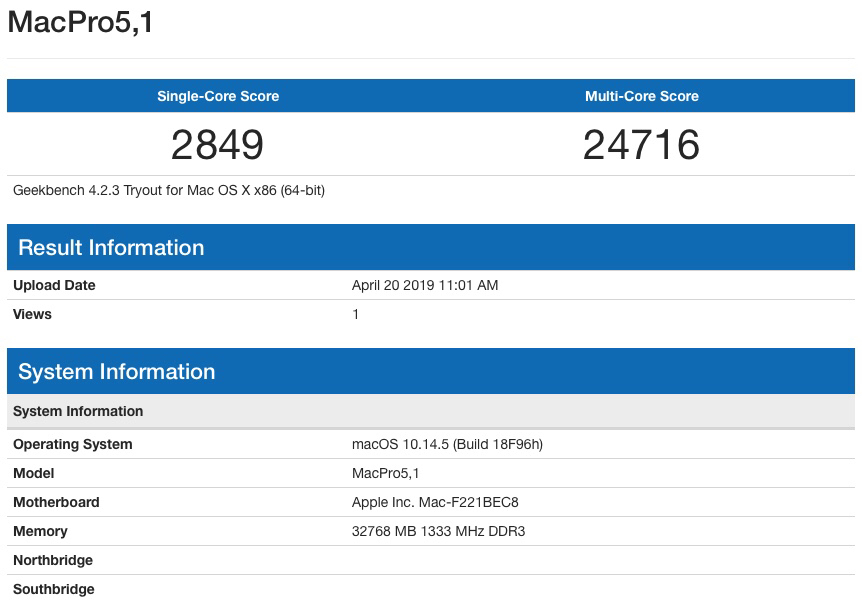
Task: Click the Northbridge row label
Action: pos(53,560)
